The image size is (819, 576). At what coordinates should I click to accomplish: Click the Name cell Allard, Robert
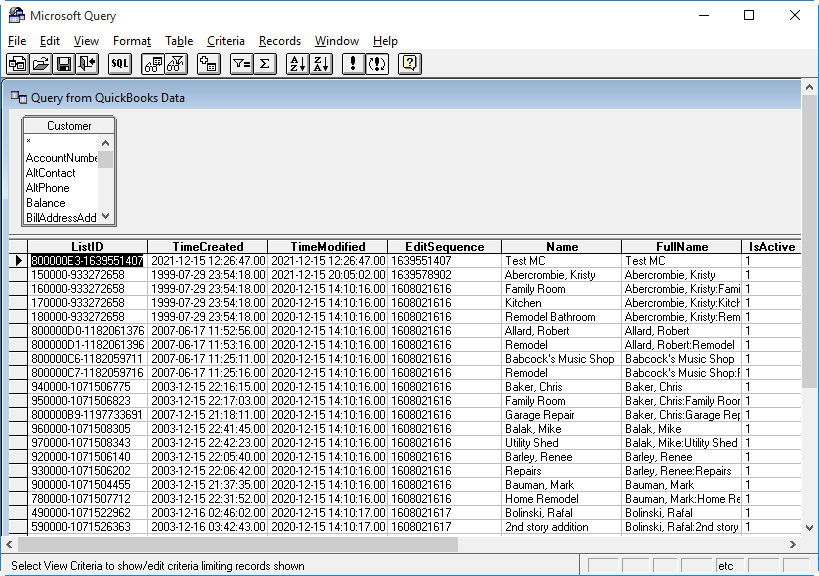pyautogui.click(x=561, y=331)
